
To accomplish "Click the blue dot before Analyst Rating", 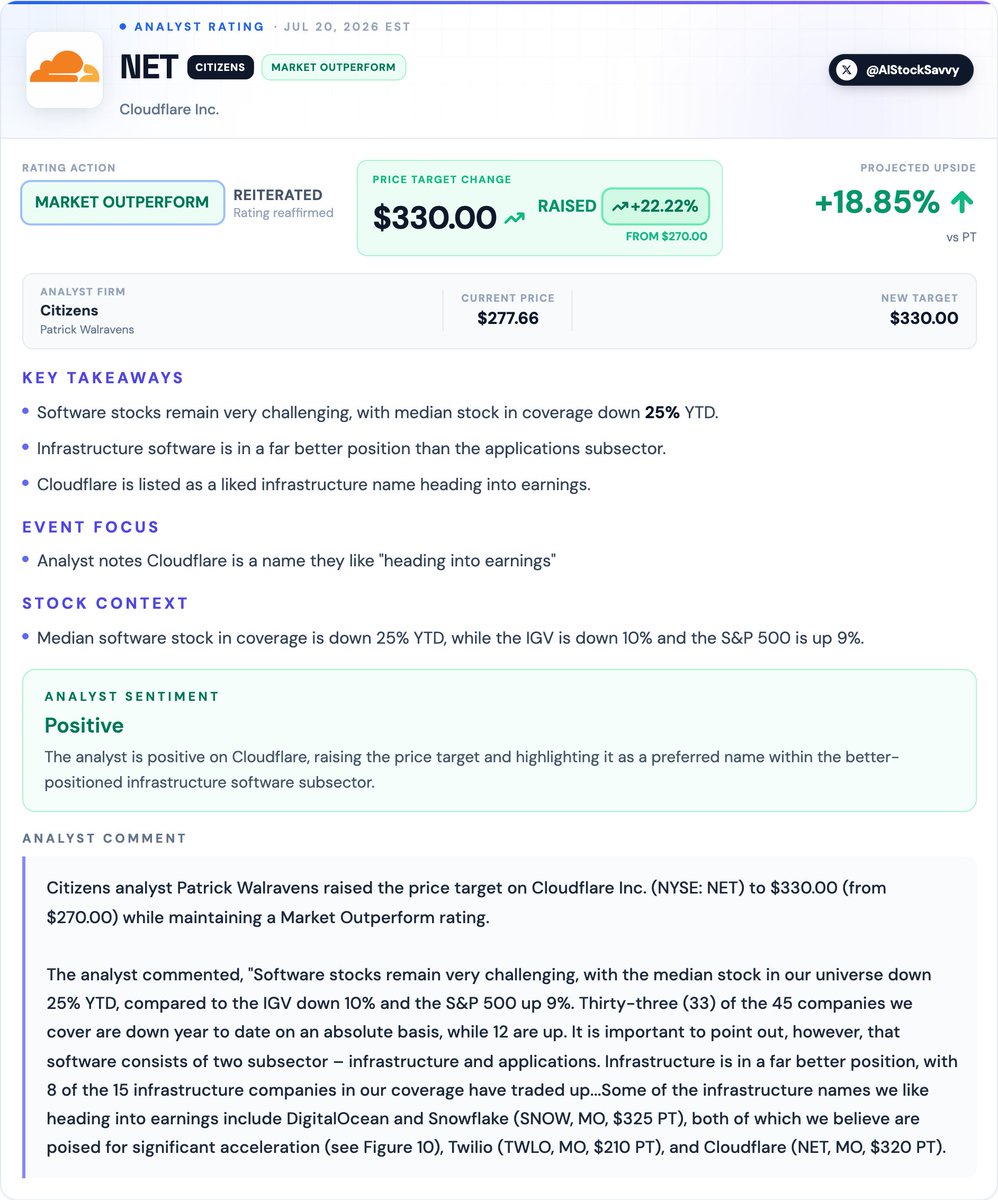I will click(123, 27).
